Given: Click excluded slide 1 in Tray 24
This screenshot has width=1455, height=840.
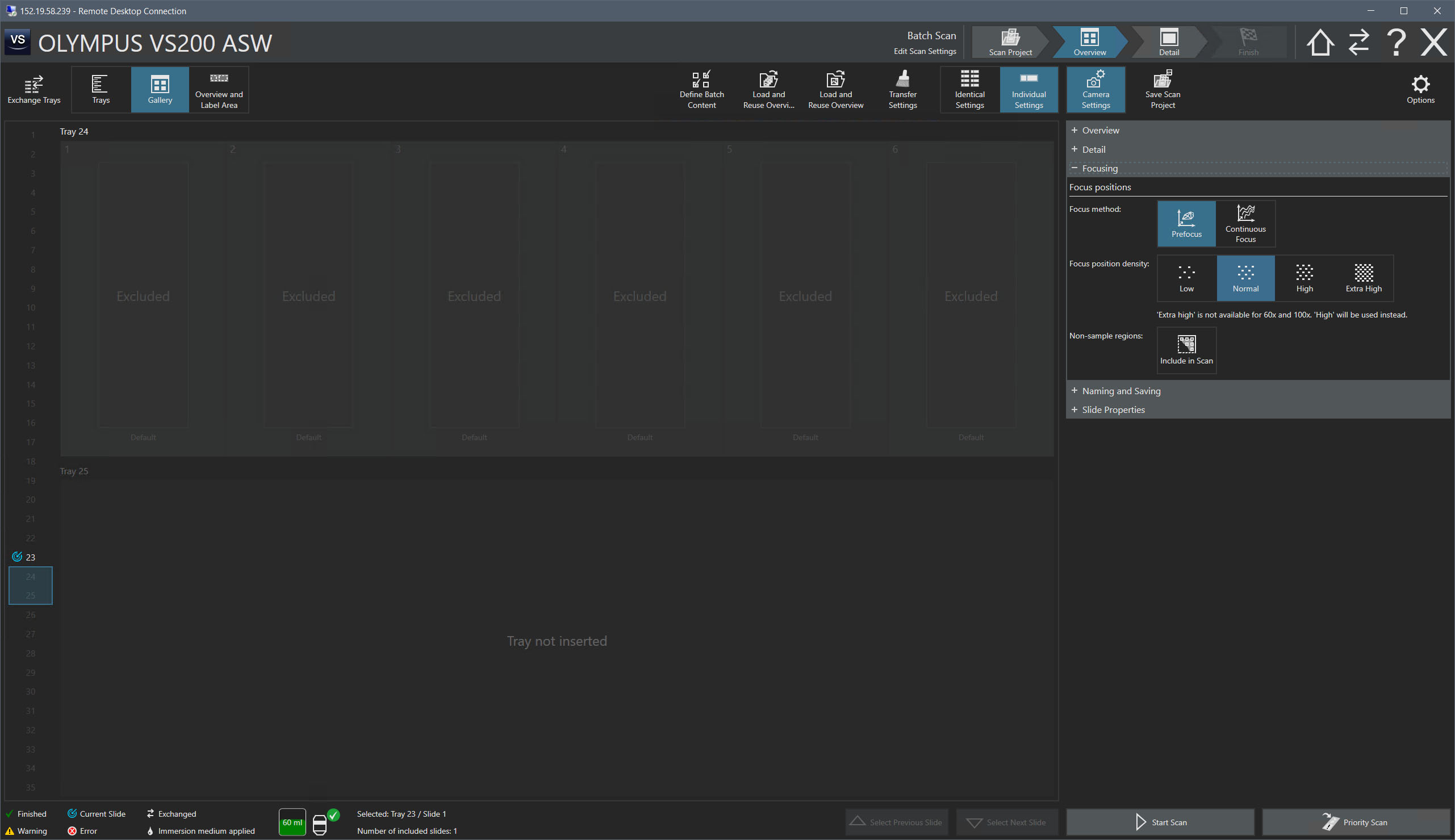Looking at the screenshot, I should pyautogui.click(x=143, y=295).
